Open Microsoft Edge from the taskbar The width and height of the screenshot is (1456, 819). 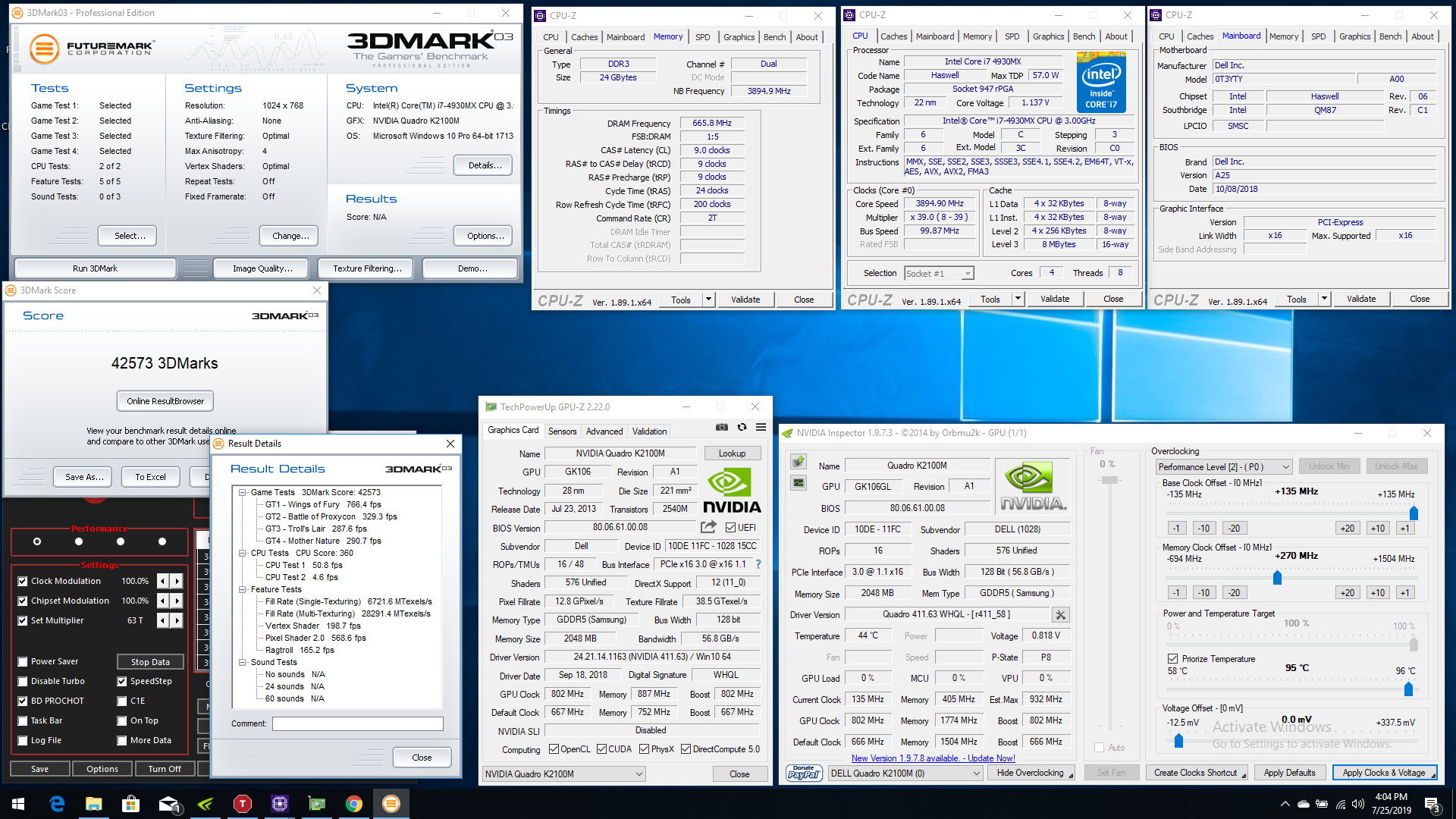57,804
